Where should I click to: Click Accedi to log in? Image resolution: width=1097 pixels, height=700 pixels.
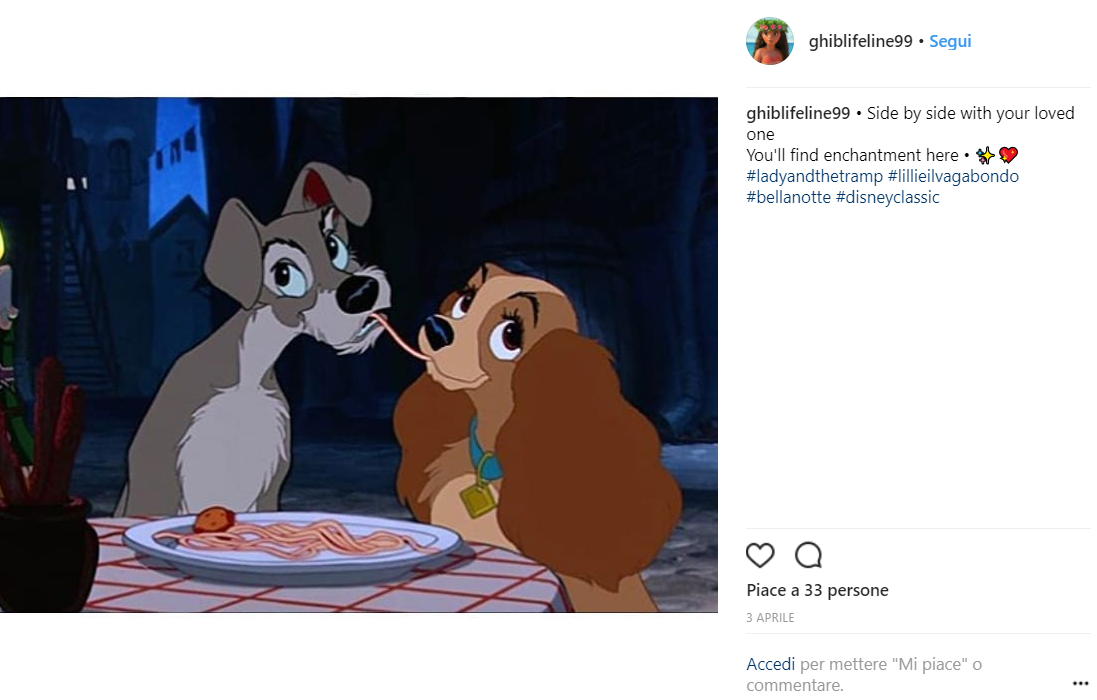click(771, 664)
